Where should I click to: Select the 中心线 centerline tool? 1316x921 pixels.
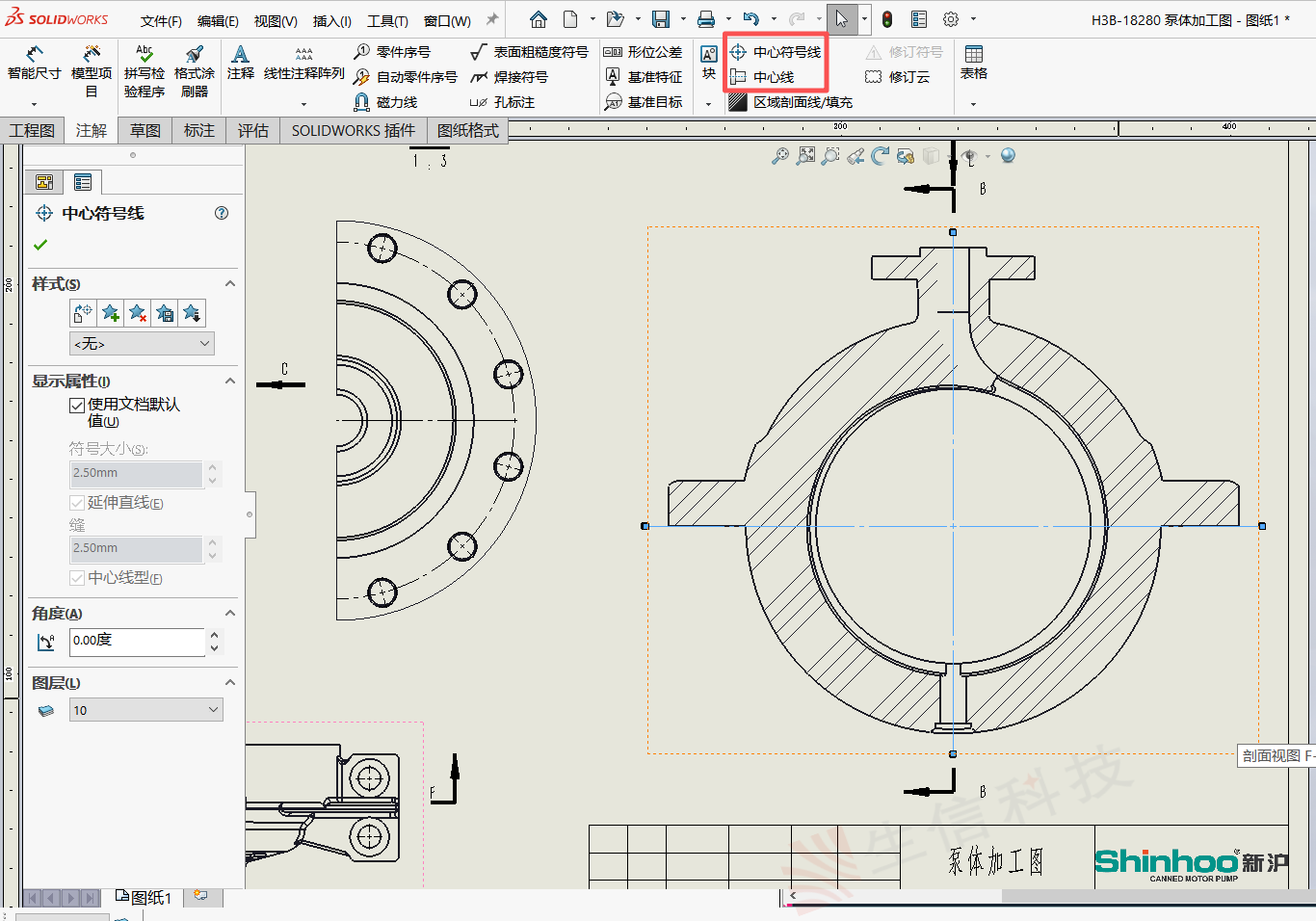click(762, 77)
